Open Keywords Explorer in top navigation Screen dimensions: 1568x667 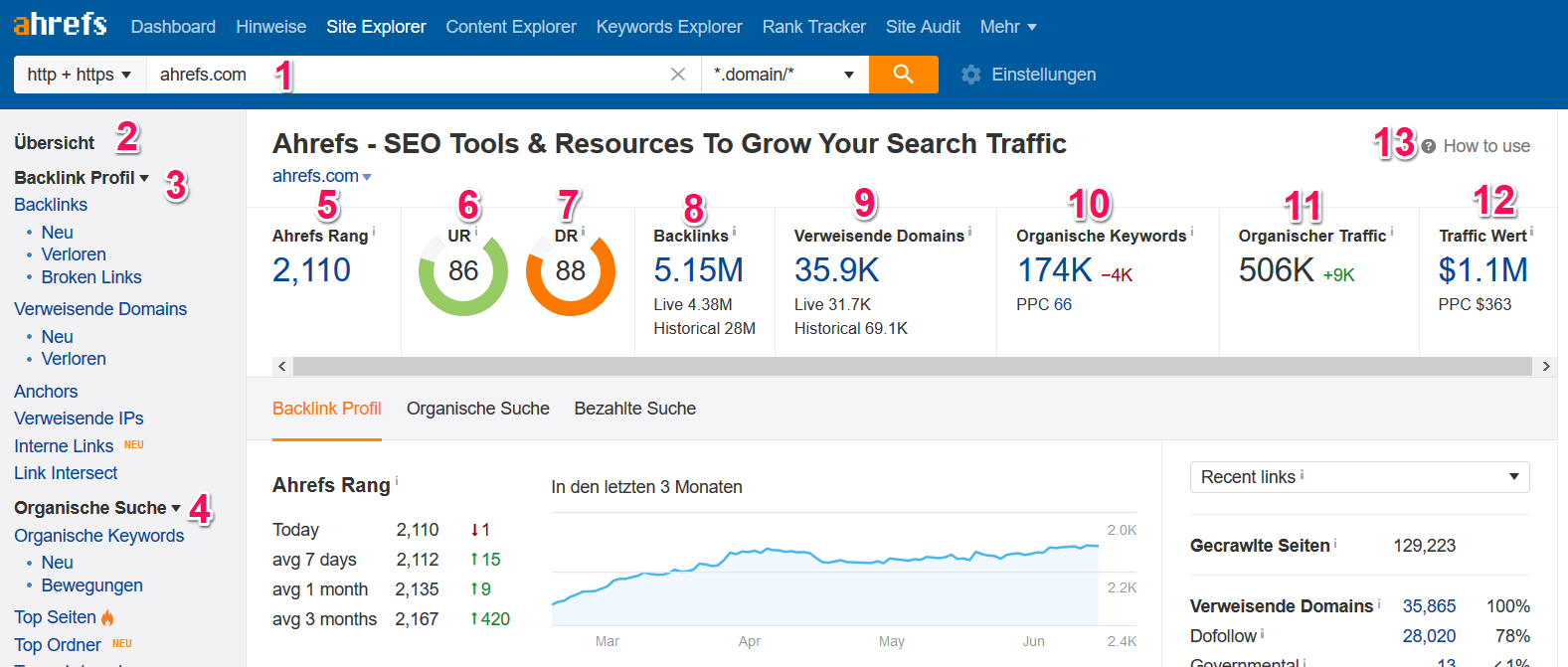click(669, 27)
